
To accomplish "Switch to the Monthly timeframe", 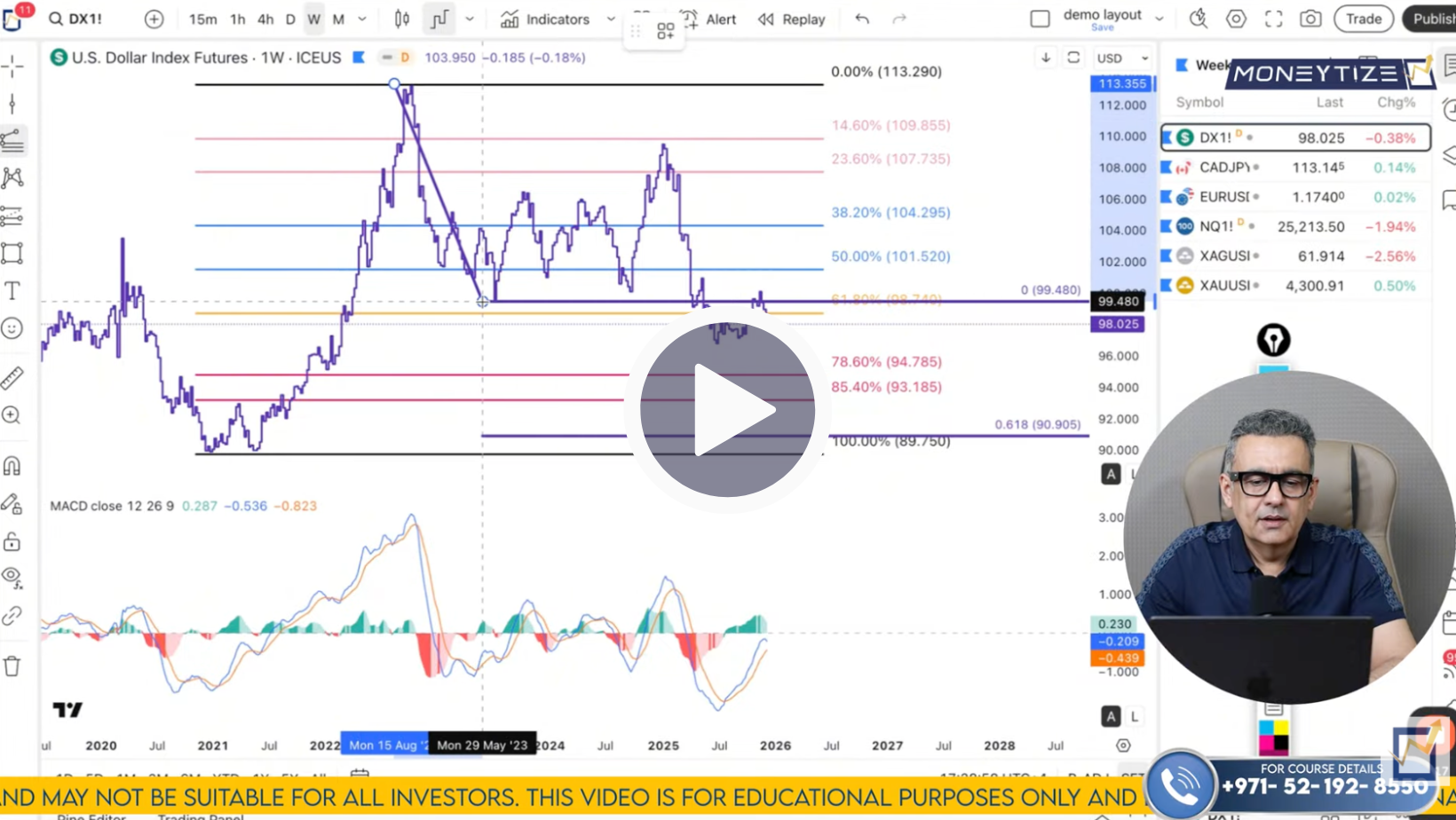I will coord(337,19).
